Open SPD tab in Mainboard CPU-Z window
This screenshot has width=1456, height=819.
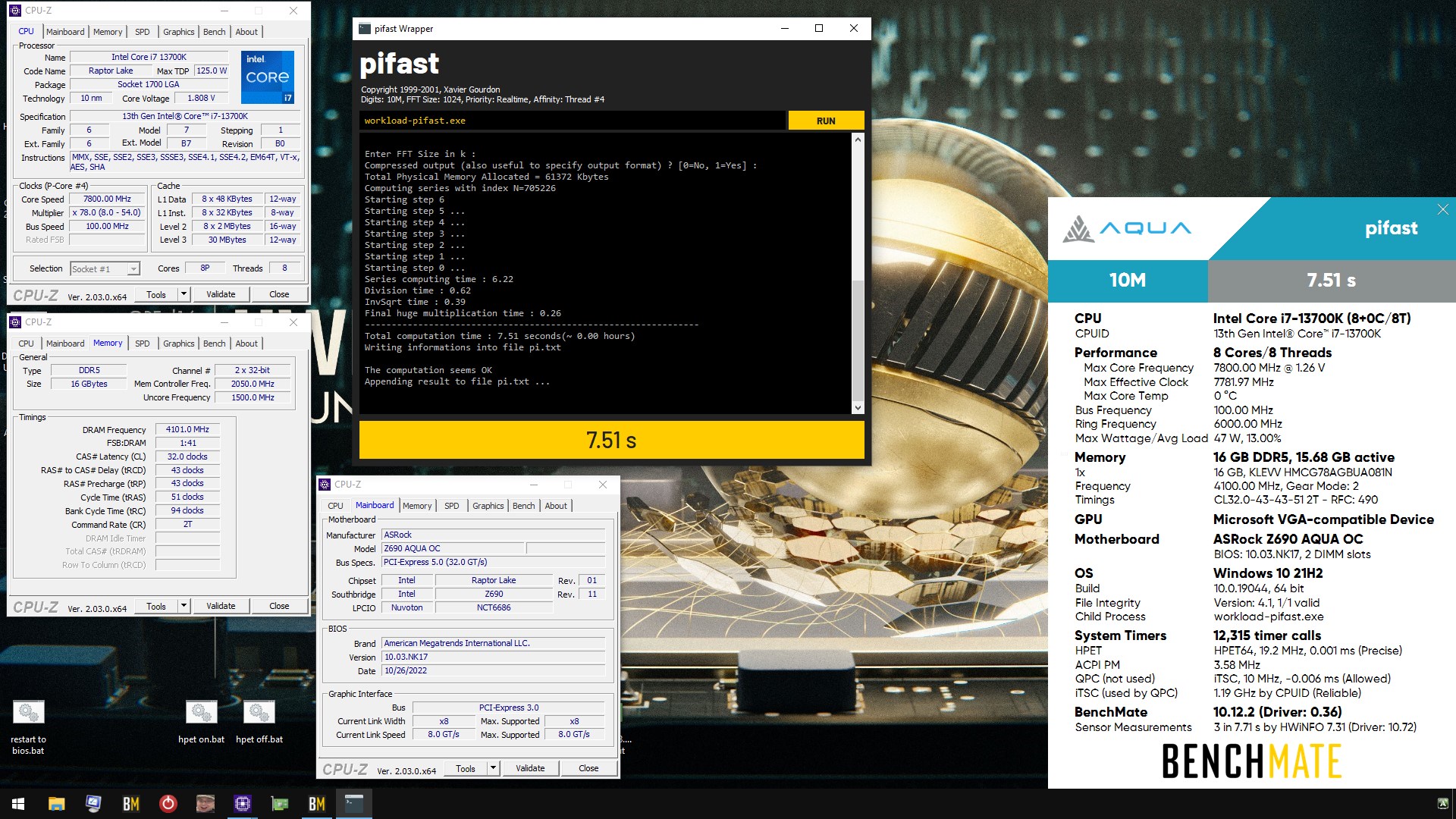(451, 506)
